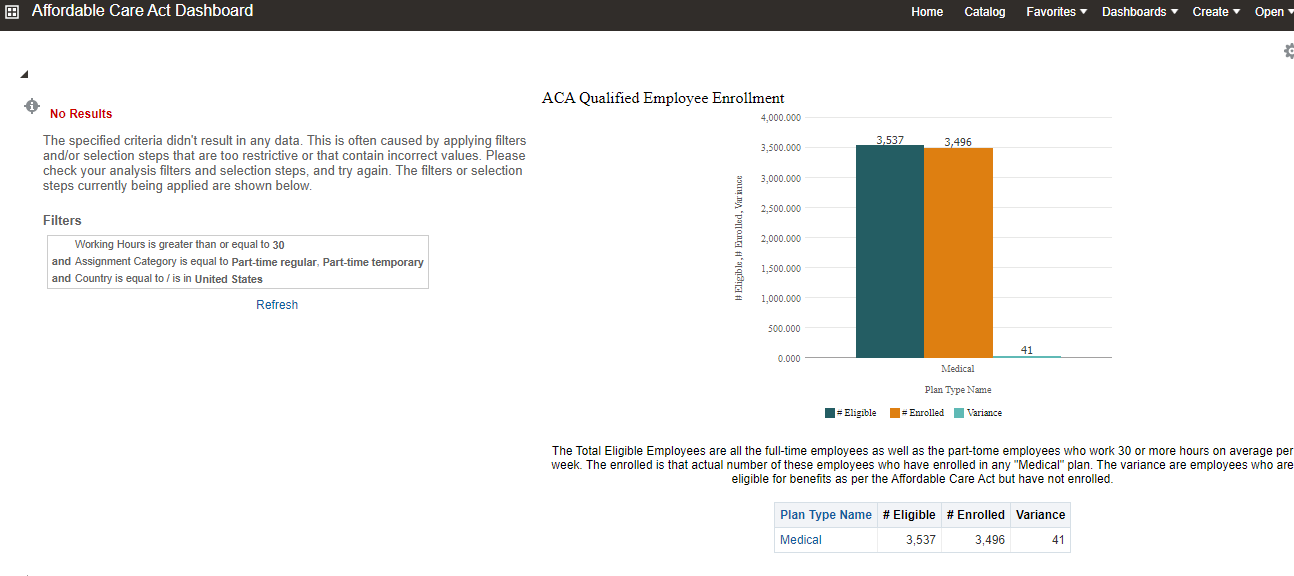Collapse the section using the triangle arrow
Image resolution: width=1294 pixels, height=576 pixels.
[24, 75]
